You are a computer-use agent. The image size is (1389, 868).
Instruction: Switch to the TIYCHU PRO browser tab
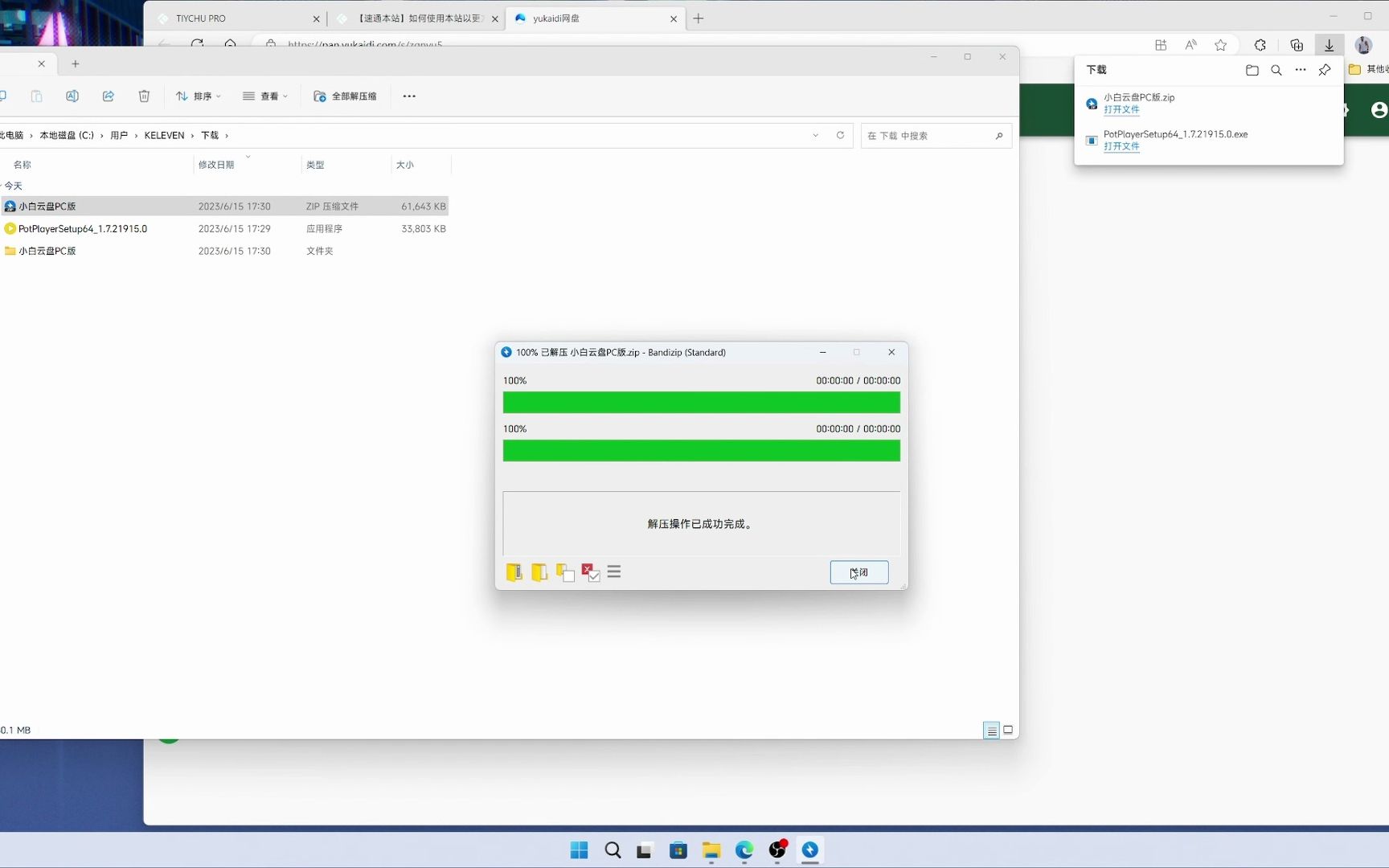coord(237,18)
